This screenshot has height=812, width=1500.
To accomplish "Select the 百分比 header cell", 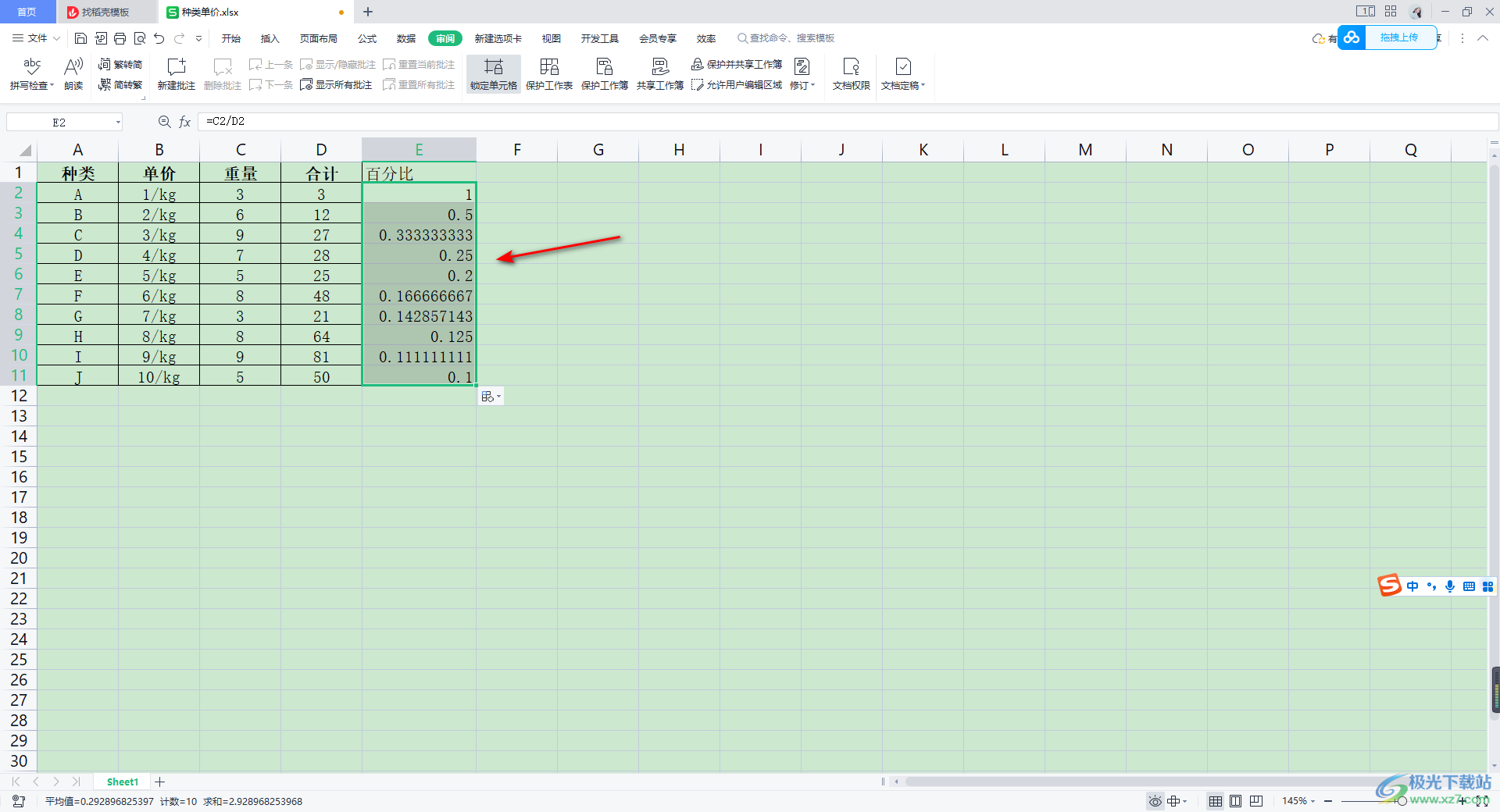I will (x=420, y=173).
